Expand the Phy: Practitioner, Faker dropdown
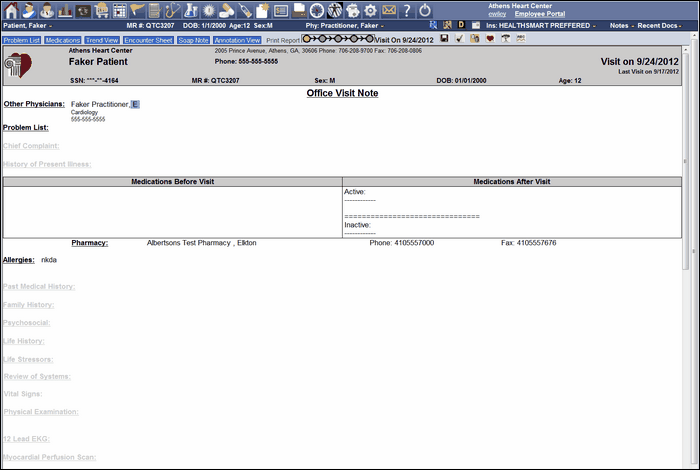The image size is (700, 470). (x=345, y=25)
